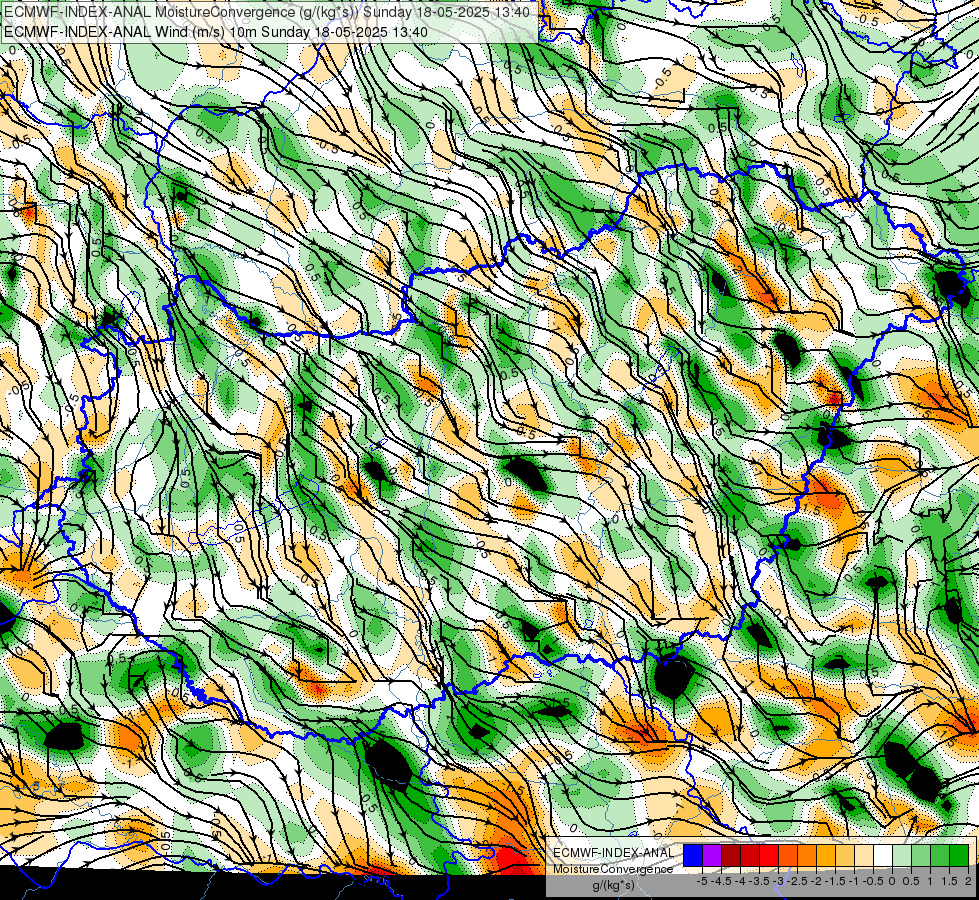Click the bright red legend swatch -3.5 to -3
This screenshot has height=900, width=979.
pos(769,856)
